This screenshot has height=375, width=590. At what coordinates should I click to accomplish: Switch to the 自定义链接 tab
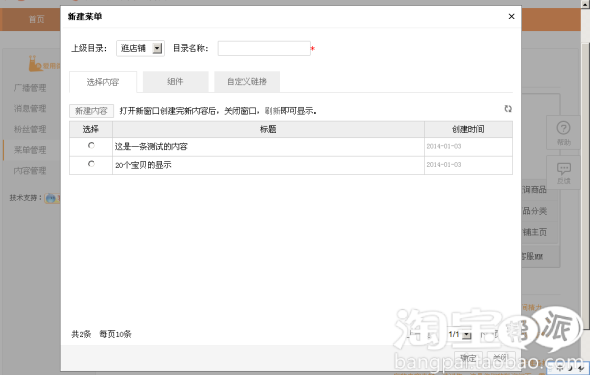[x=247, y=81]
